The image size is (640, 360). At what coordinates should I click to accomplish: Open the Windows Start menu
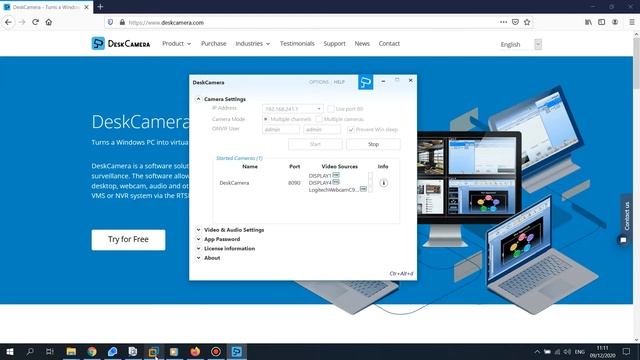[x=10, y=351]
